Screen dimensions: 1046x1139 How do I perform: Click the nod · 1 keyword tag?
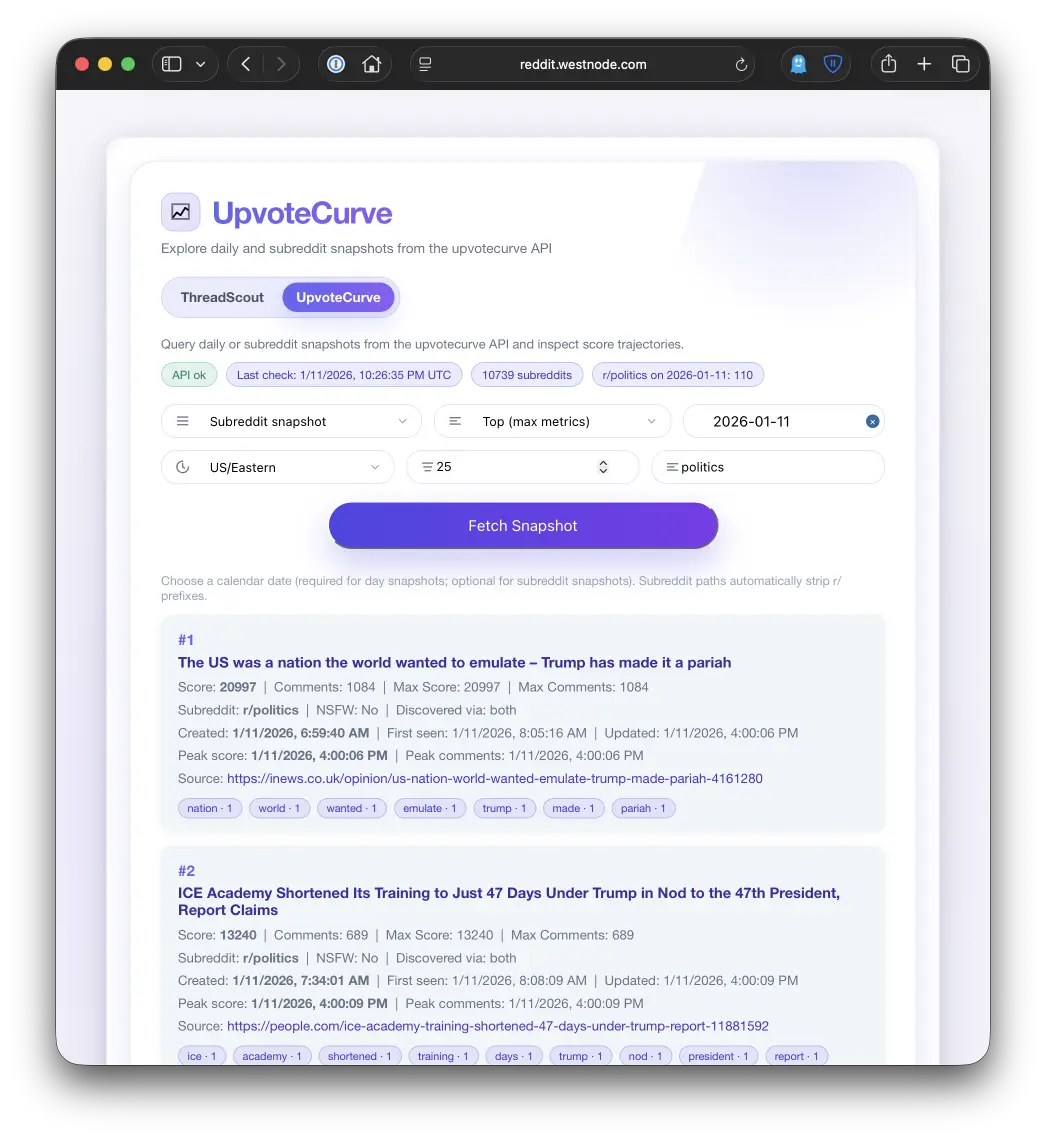coord(645,1056)
